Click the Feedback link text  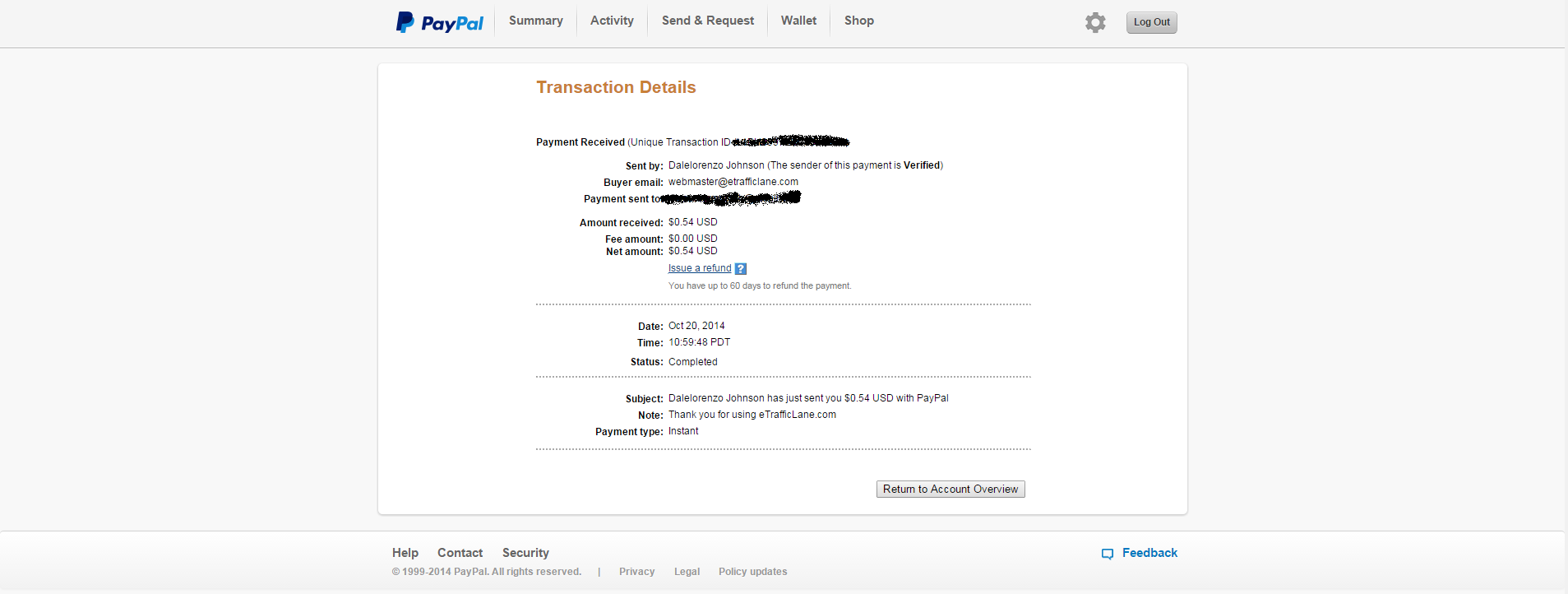[1149, 553]
